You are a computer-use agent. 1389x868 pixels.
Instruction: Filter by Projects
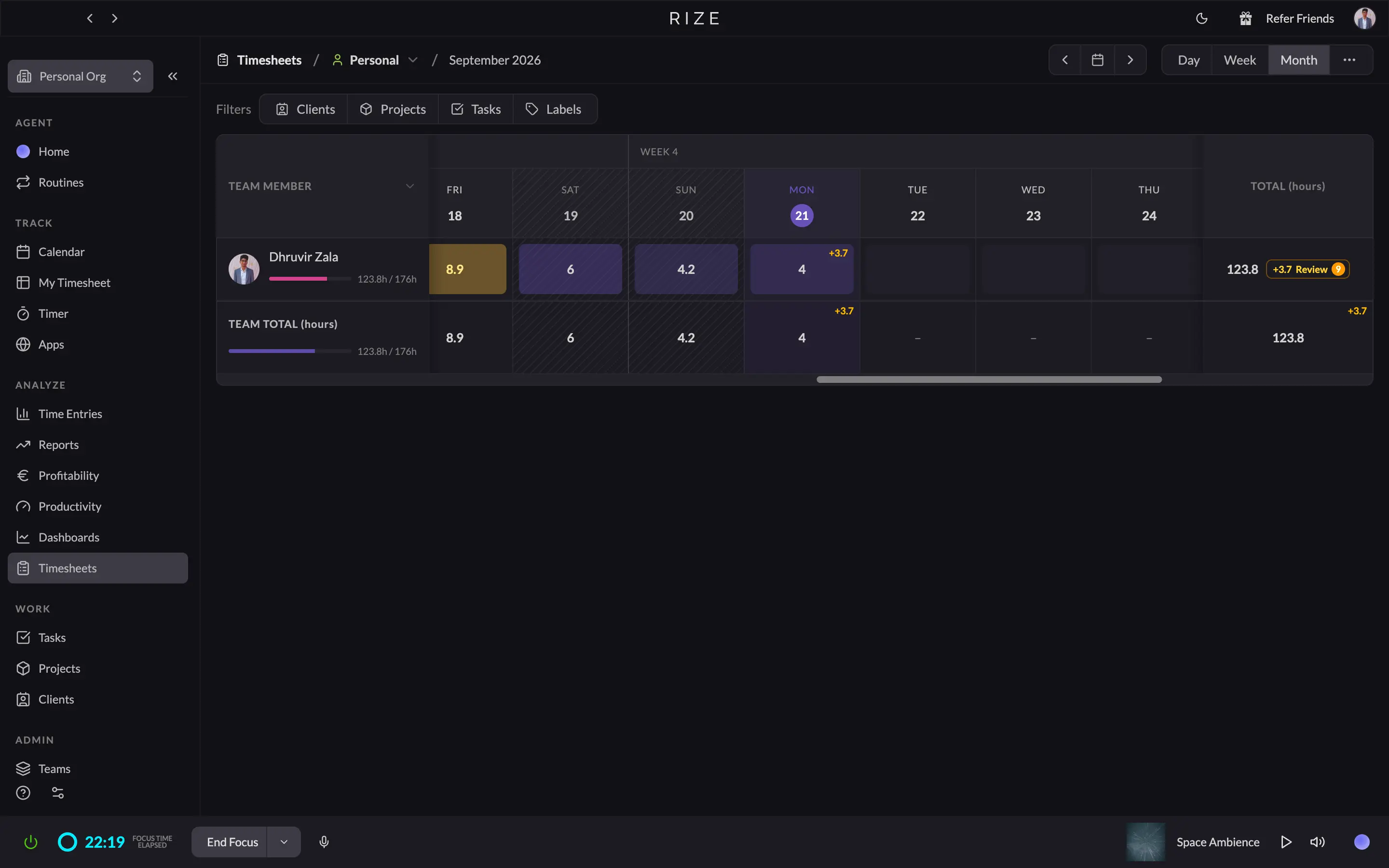(x=393, y=109)
